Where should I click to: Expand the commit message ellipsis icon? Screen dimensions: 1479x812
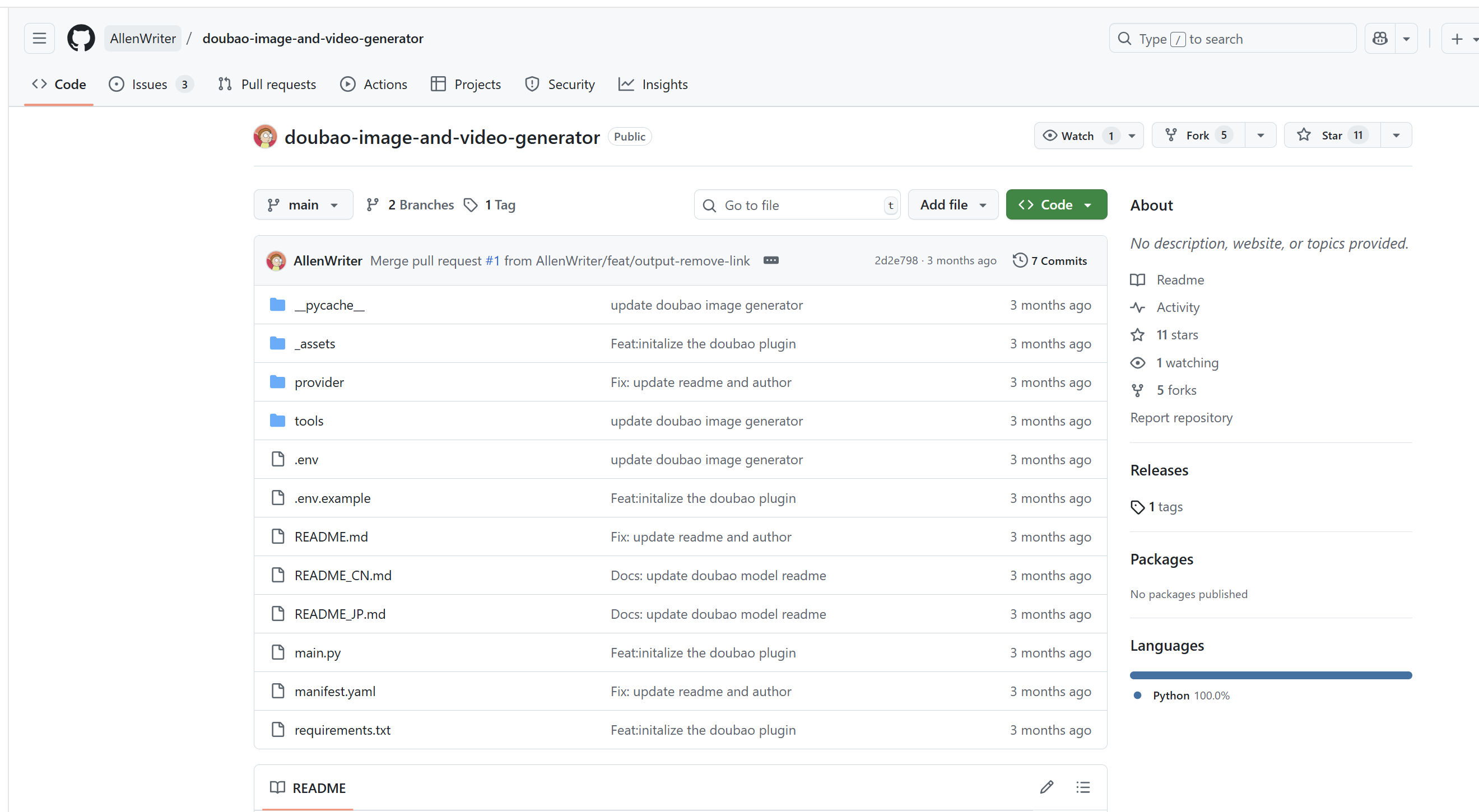pyautogui.click(x=770, y=260)
